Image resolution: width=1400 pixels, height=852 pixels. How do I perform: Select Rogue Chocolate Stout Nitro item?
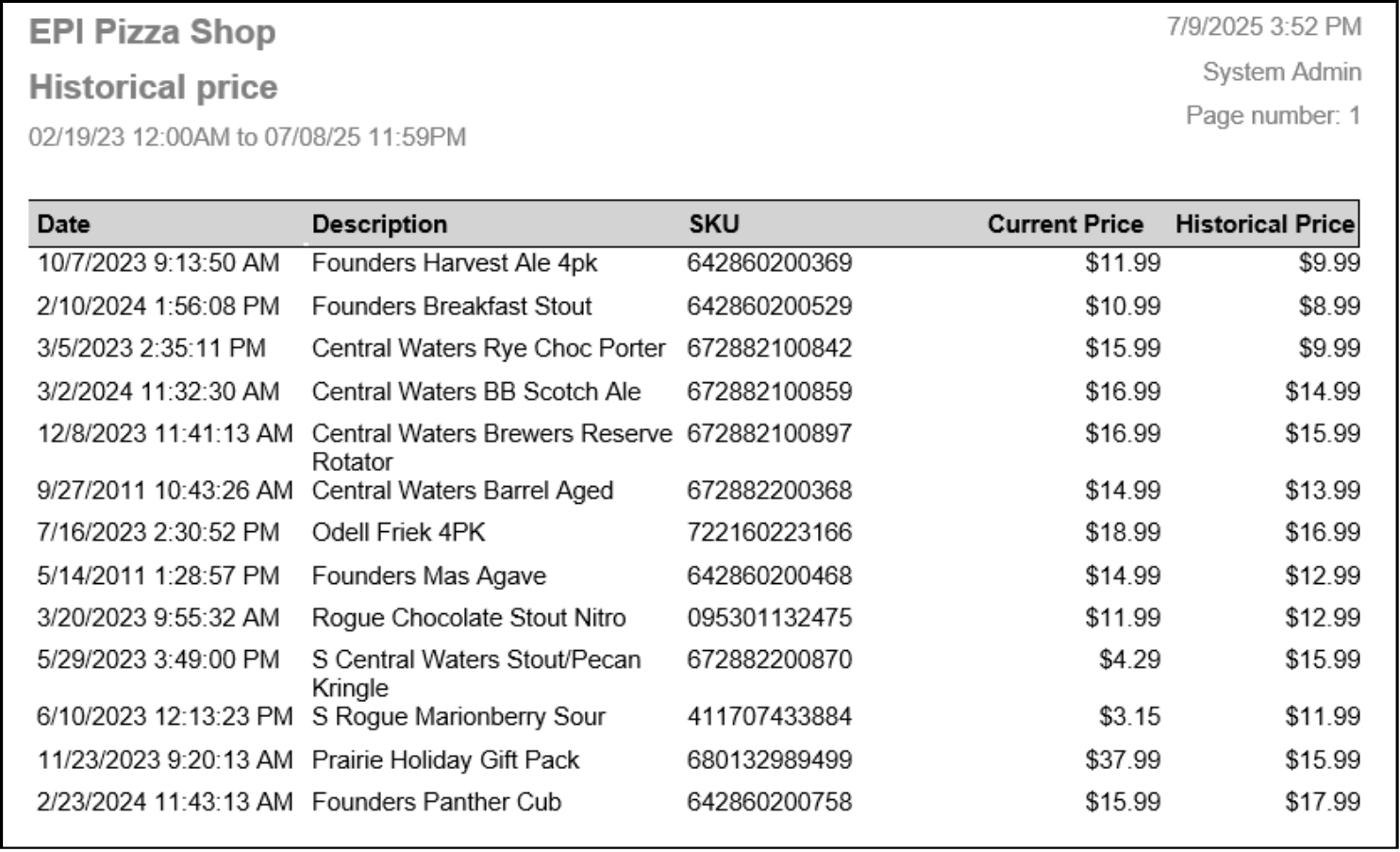click(469, 618)
